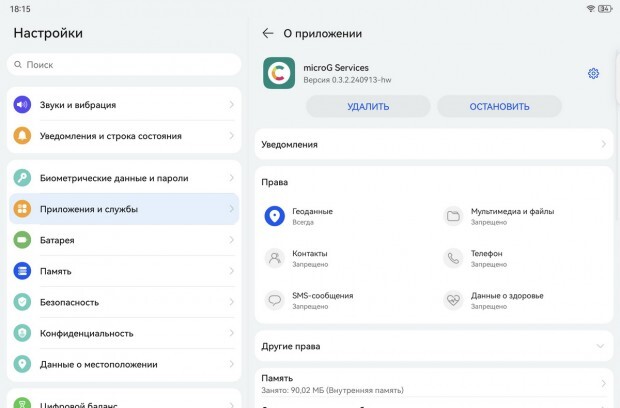Open Конфиденциальность settings entry

point(124,333)
